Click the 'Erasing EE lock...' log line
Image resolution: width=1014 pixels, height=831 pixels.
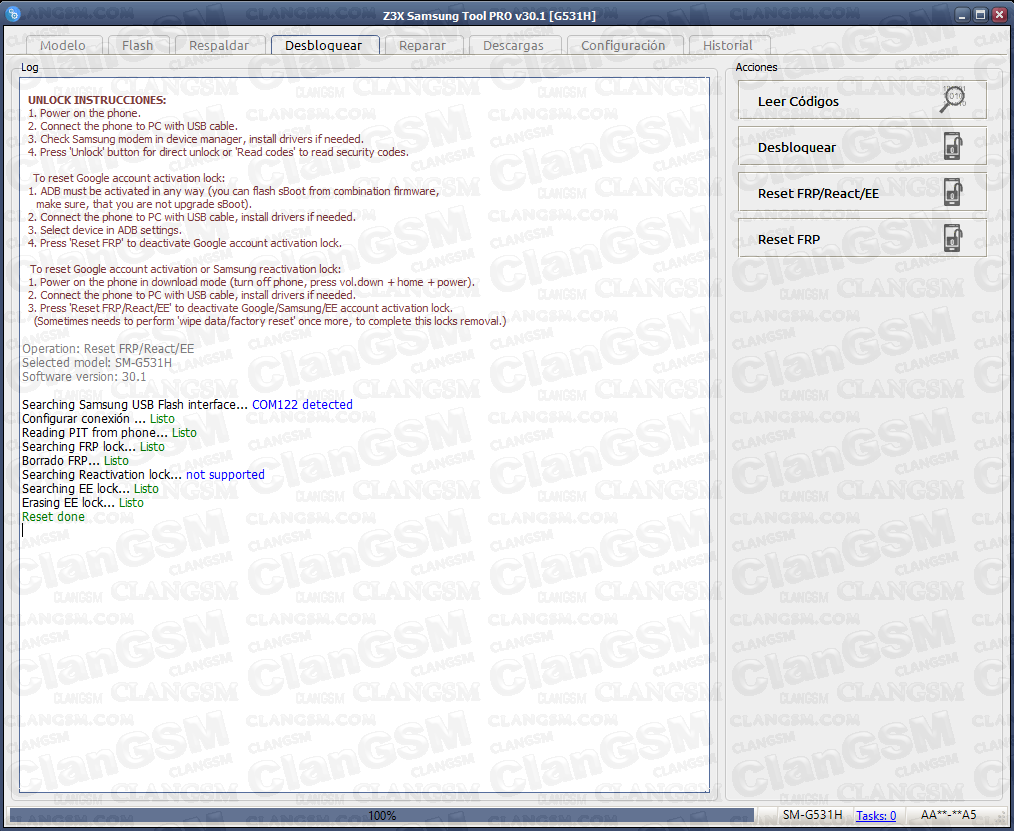click(x=83, y=502)
